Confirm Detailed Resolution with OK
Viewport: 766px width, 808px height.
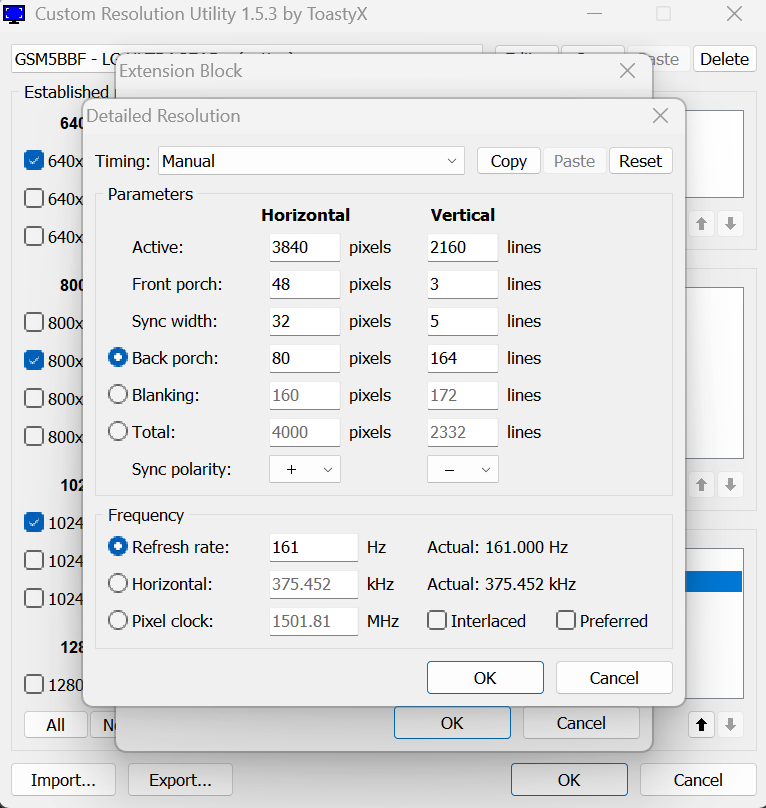pos(485,678)
